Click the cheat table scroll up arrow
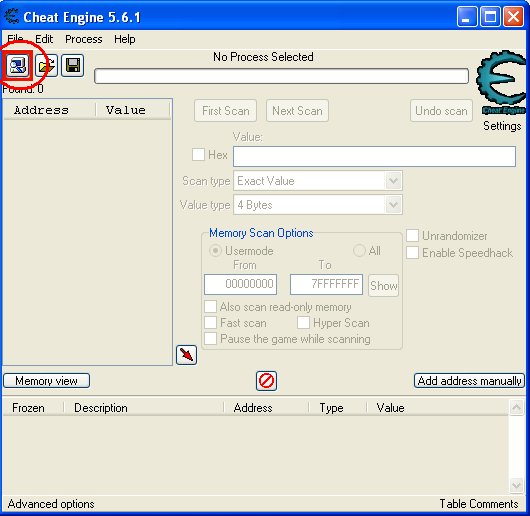 [516, 408]
